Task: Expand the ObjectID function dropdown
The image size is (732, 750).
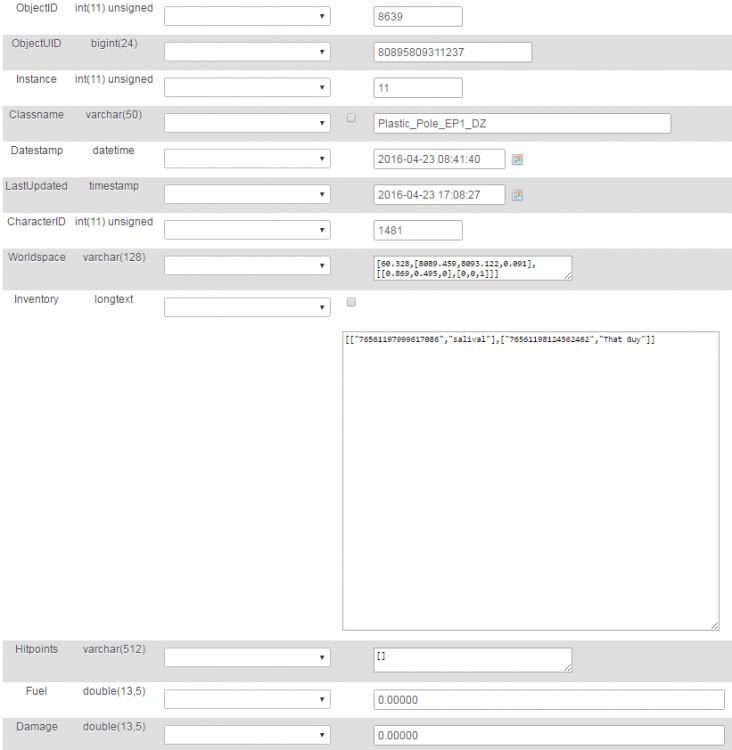Action: coord(246,16)
